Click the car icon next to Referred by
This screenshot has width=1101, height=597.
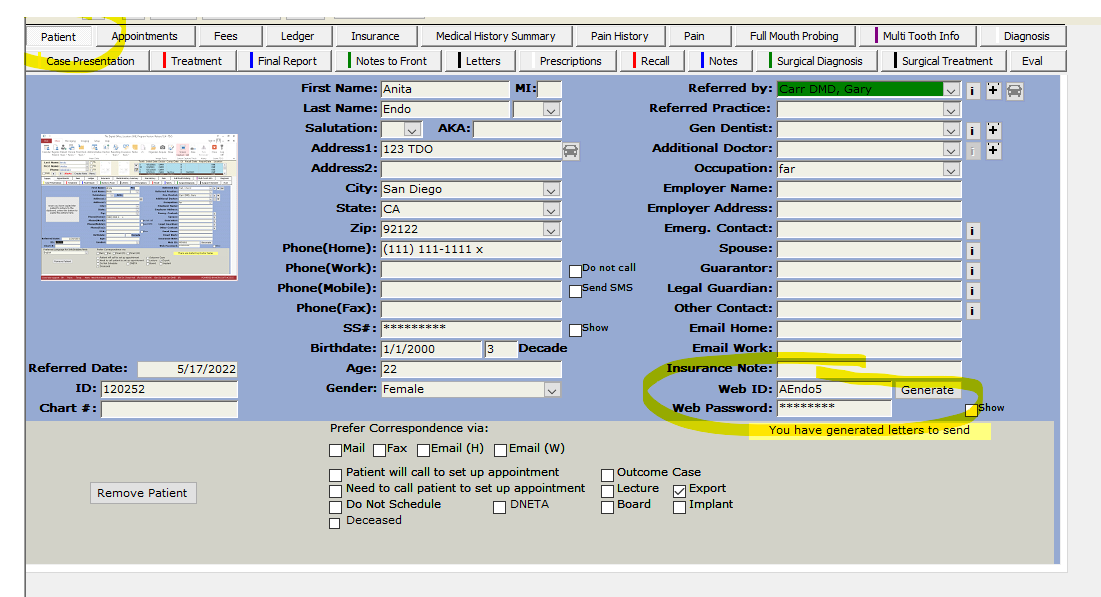(1014, 91)
